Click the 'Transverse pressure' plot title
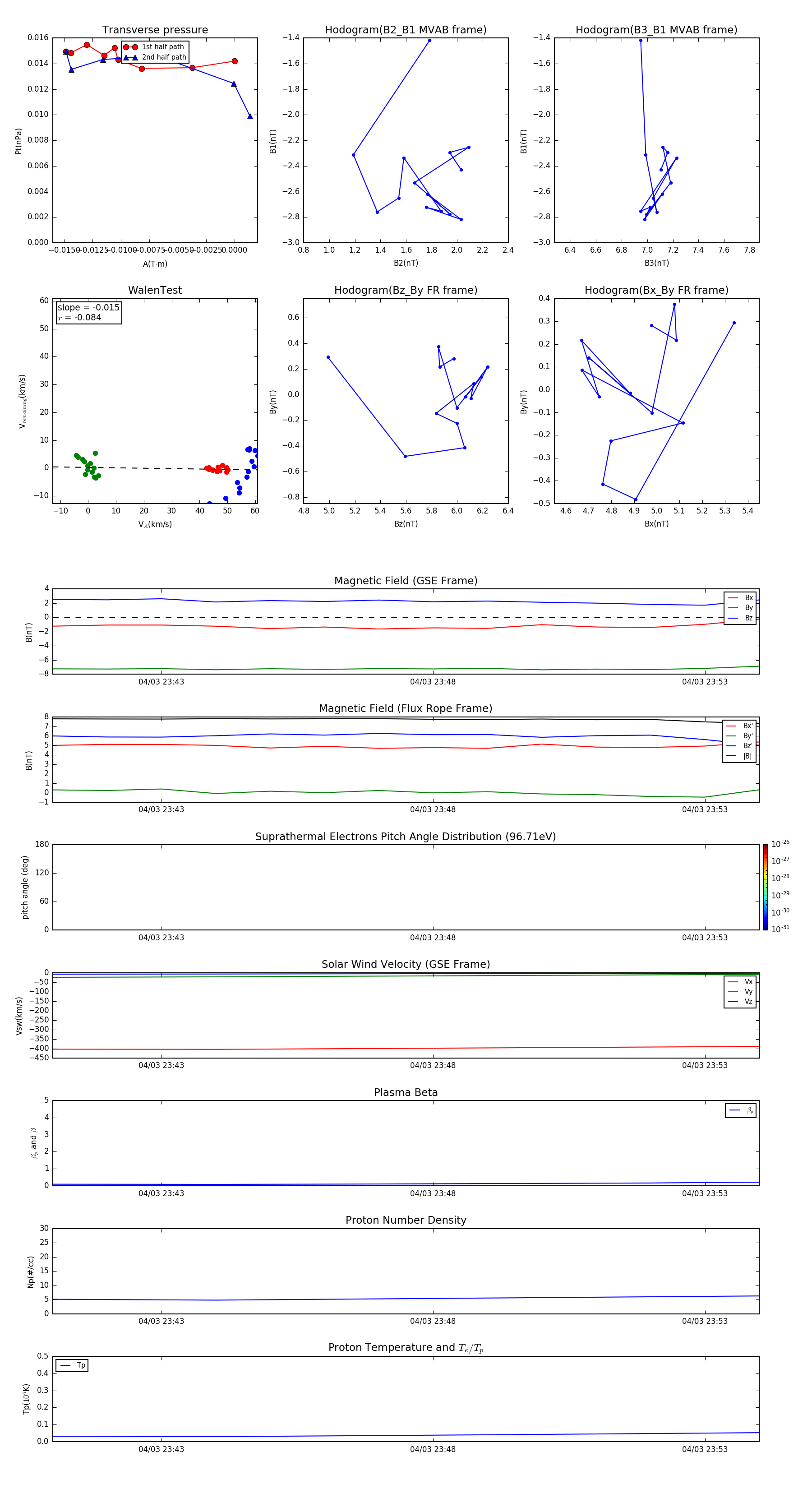Screen dimensions: 812x1489 click(155, 30)
